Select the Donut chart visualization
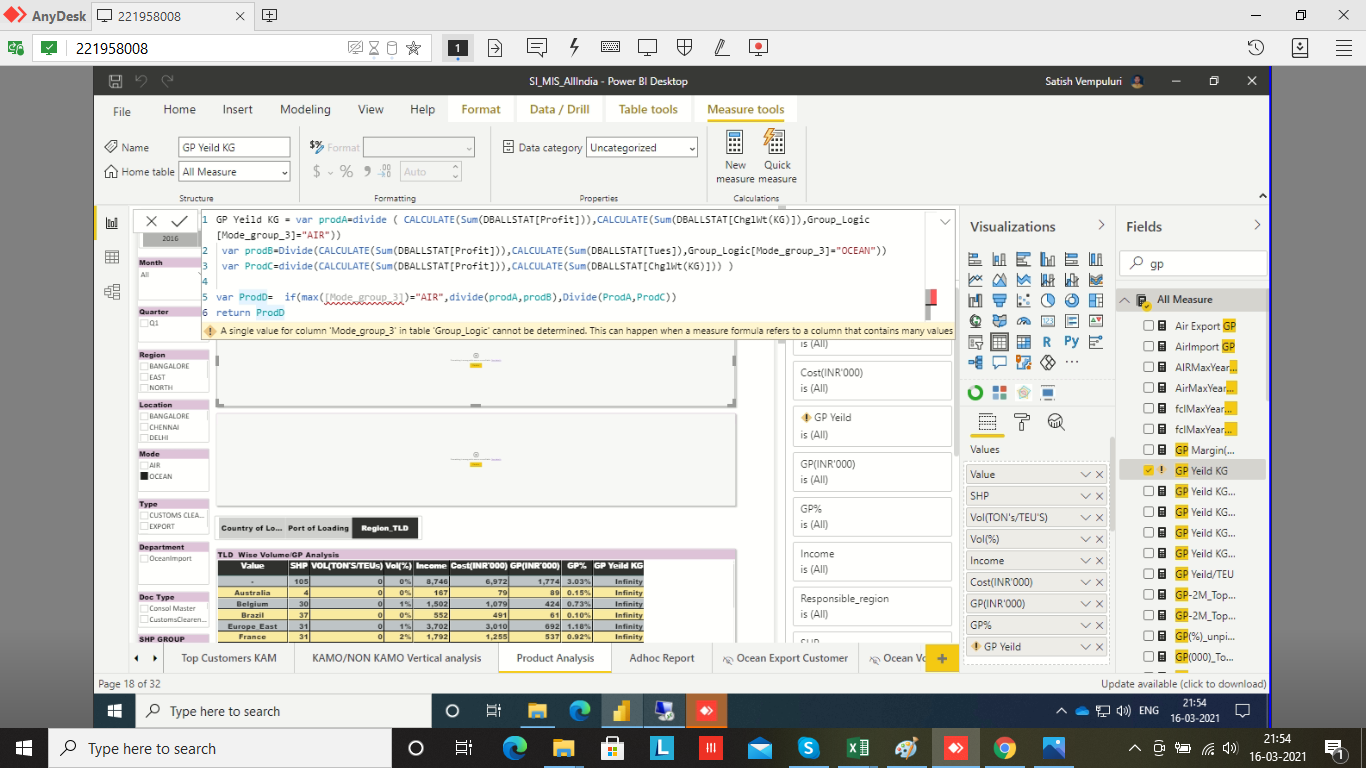This screenshot has width=1366, height=768. pyautogui.click(x=1072, y=300)
